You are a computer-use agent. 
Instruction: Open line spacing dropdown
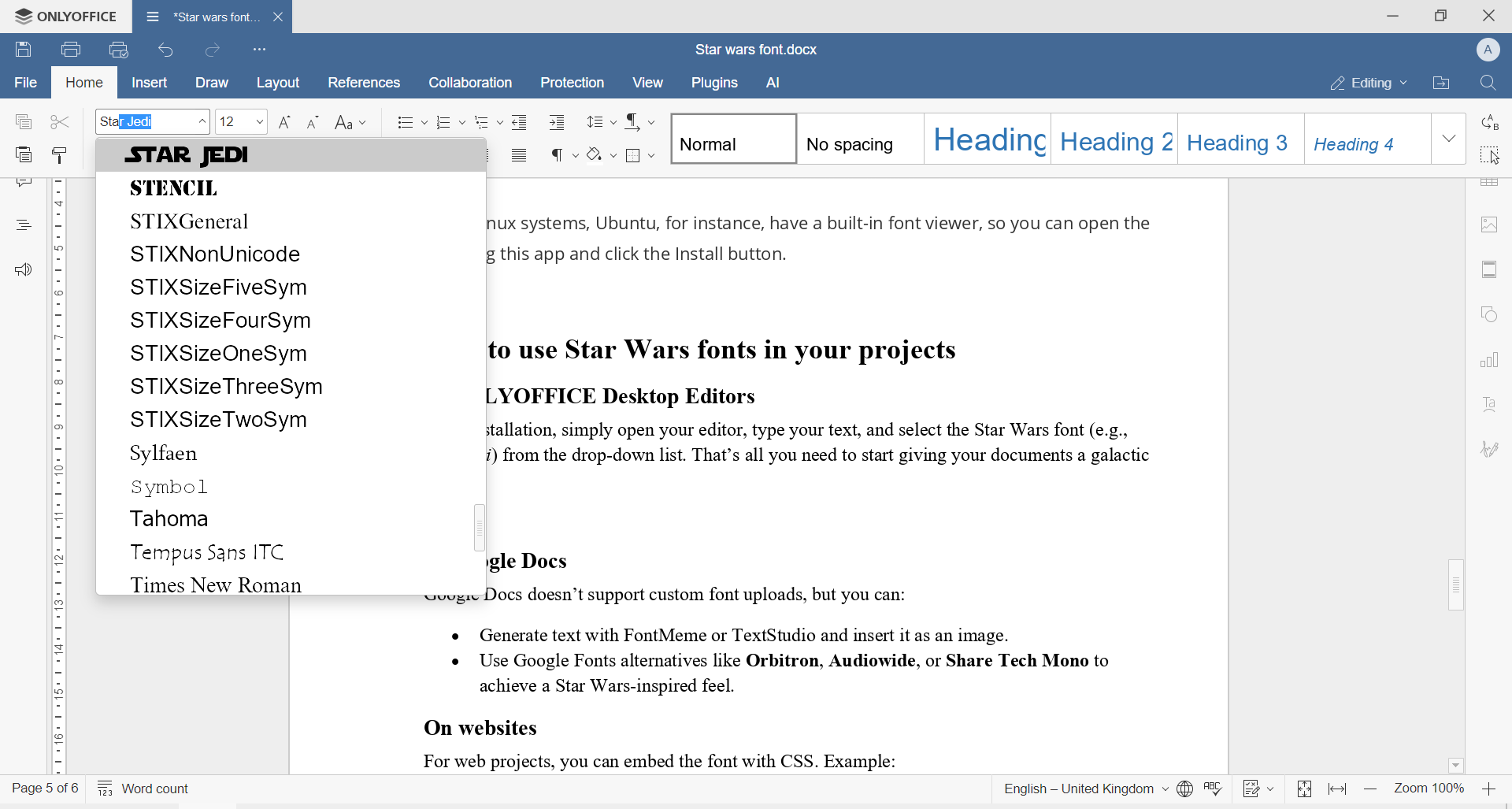pos(602,122)
